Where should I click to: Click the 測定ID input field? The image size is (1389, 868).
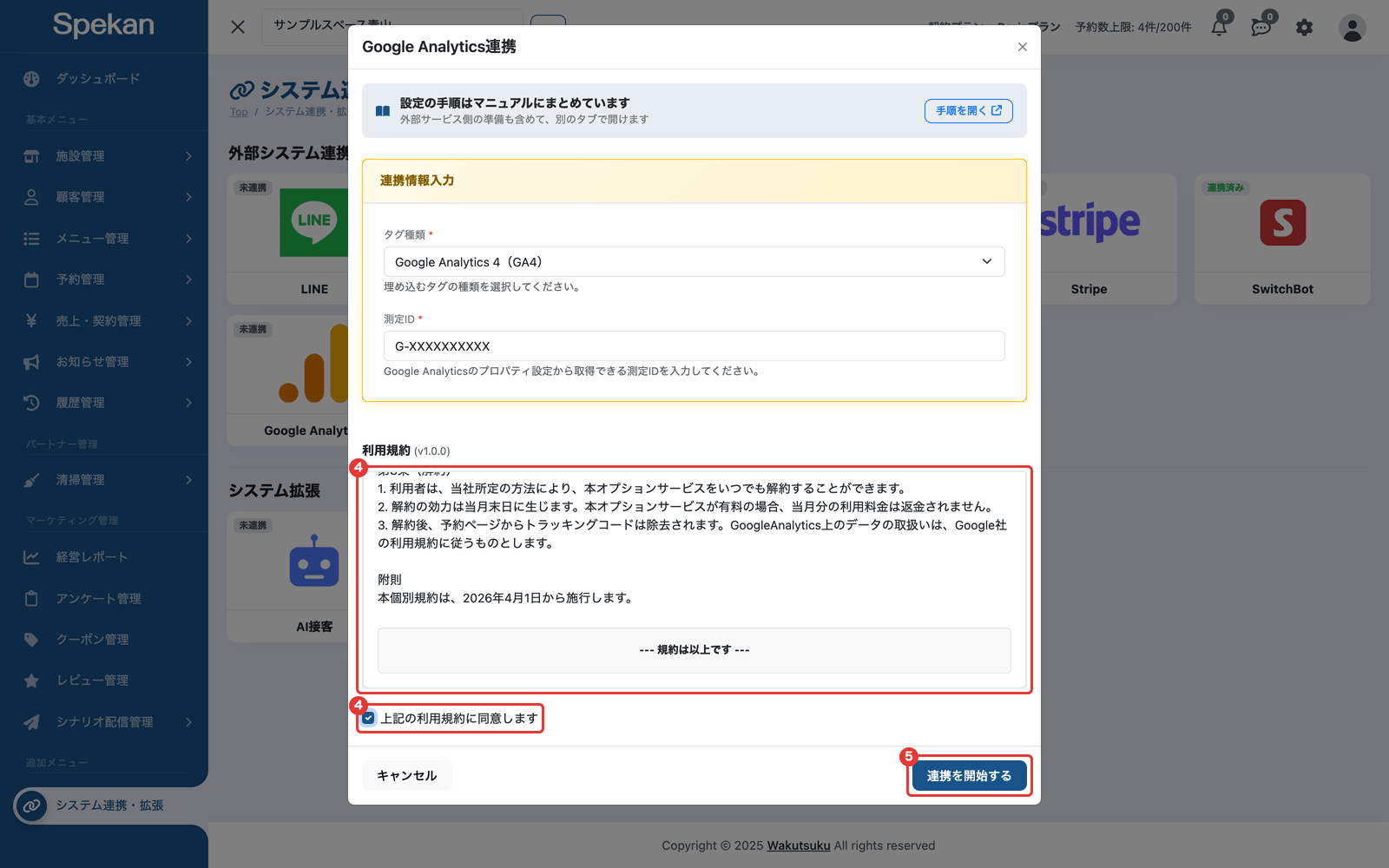[694, 345]
